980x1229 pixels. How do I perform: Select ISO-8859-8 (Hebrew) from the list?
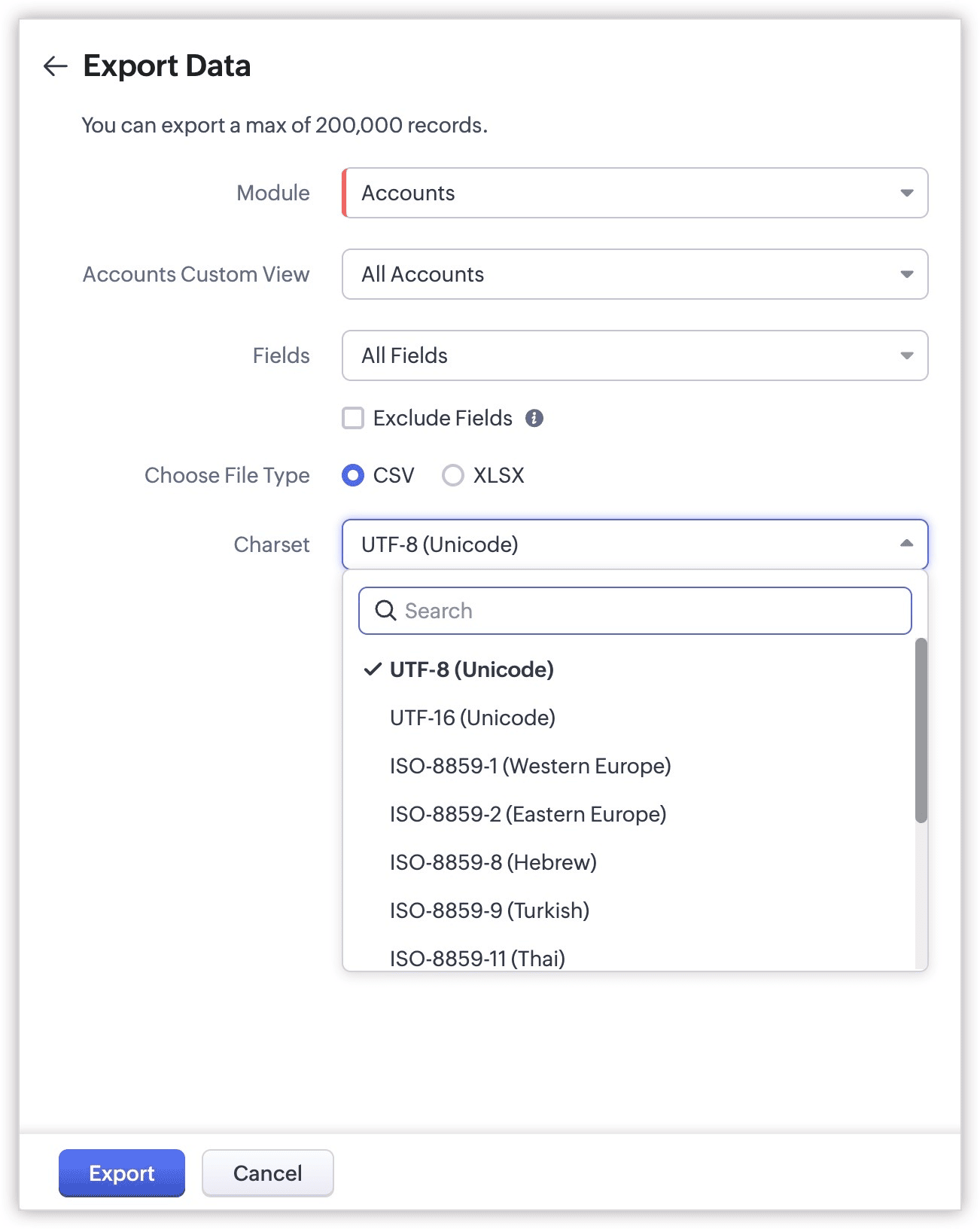(493, 862)
